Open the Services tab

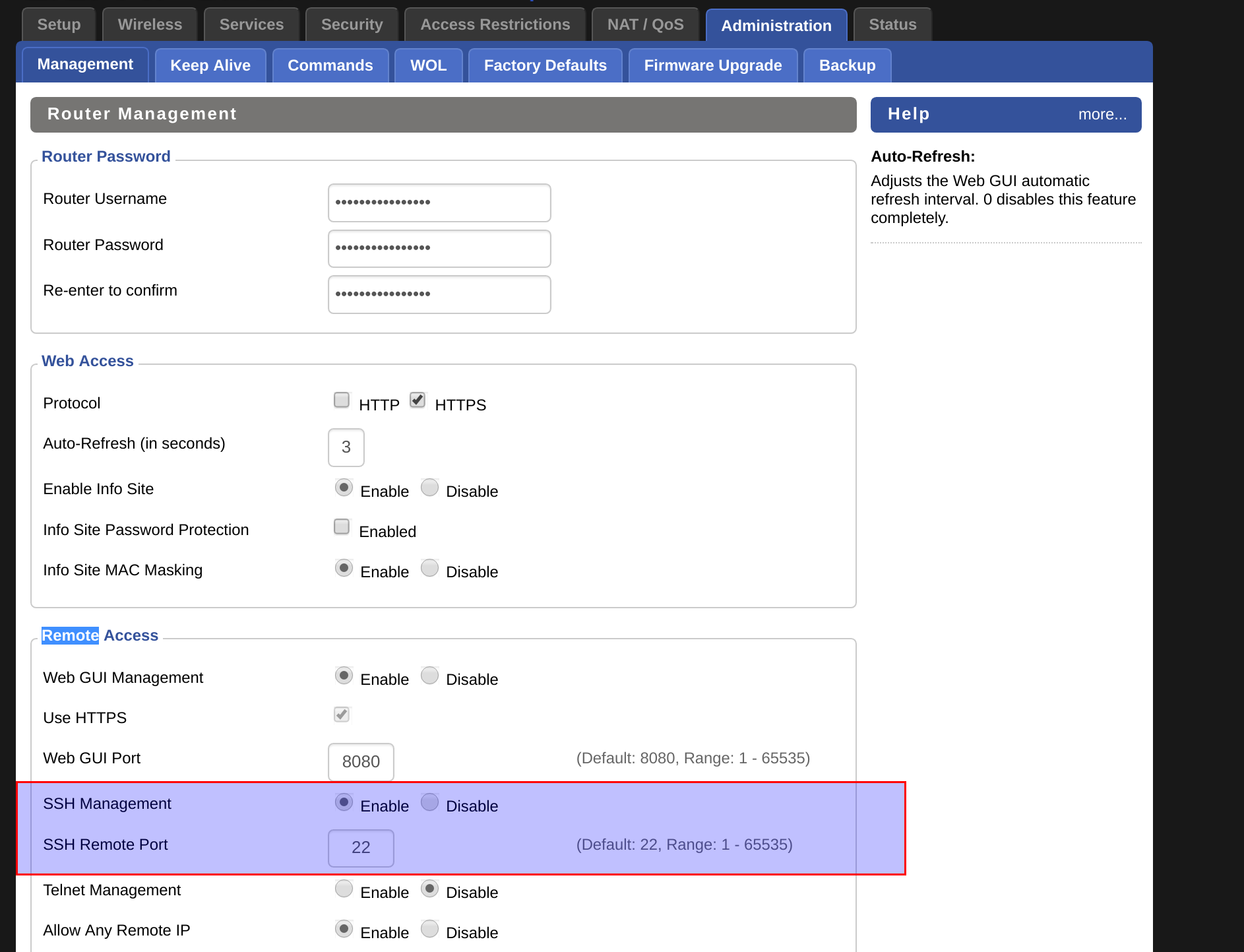251,24
